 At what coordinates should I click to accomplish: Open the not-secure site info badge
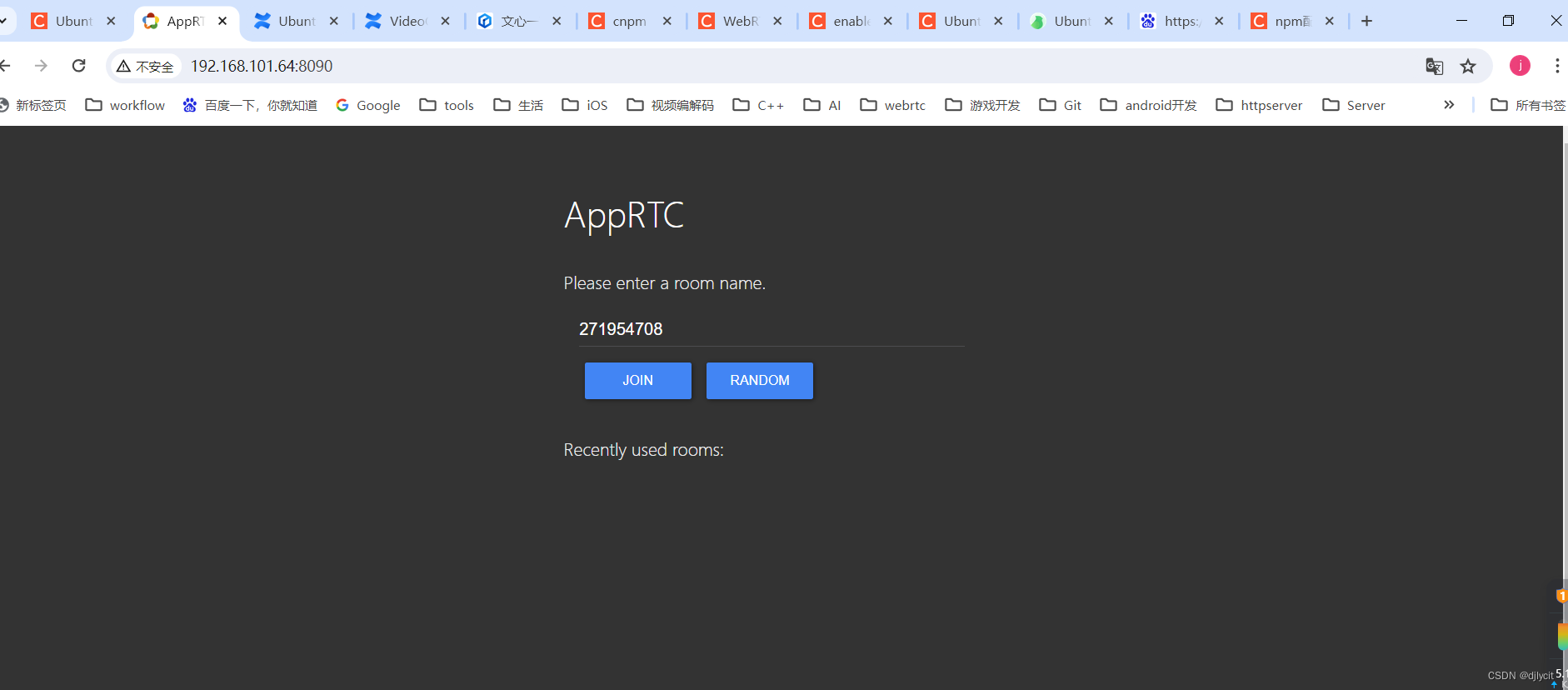tap(146, 66)
